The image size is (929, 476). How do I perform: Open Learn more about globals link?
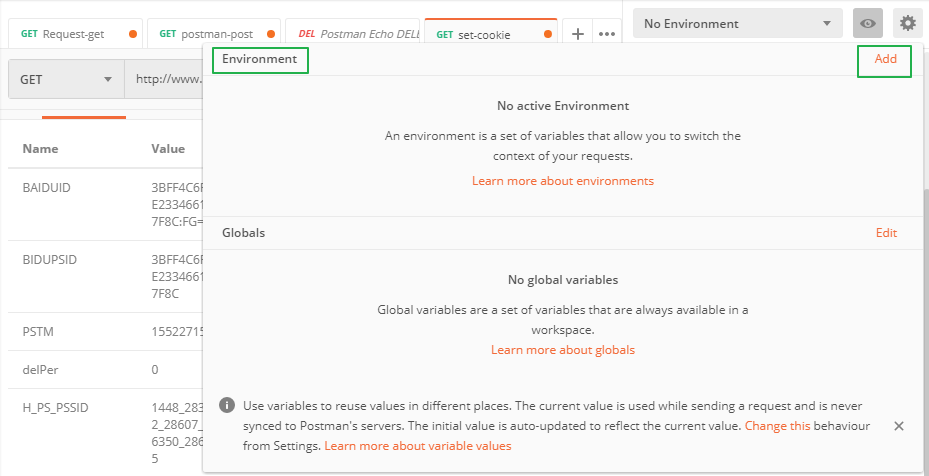(x=563, y=350)
